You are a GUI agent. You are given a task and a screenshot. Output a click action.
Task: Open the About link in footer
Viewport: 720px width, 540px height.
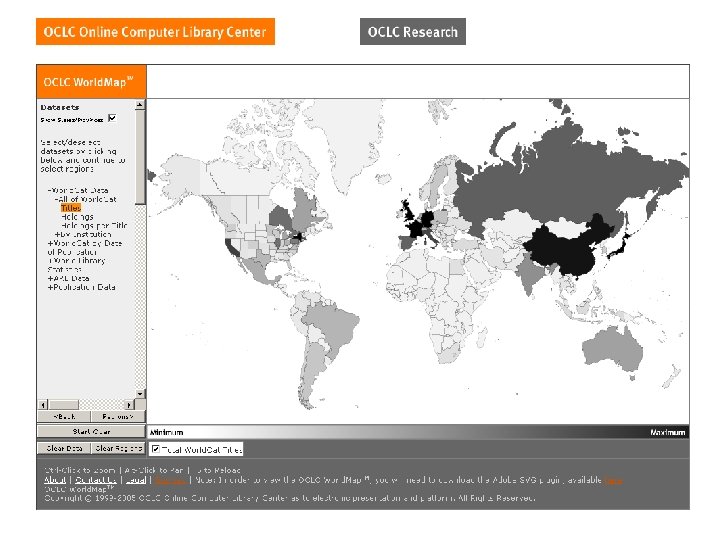click(x=55, y=480)
